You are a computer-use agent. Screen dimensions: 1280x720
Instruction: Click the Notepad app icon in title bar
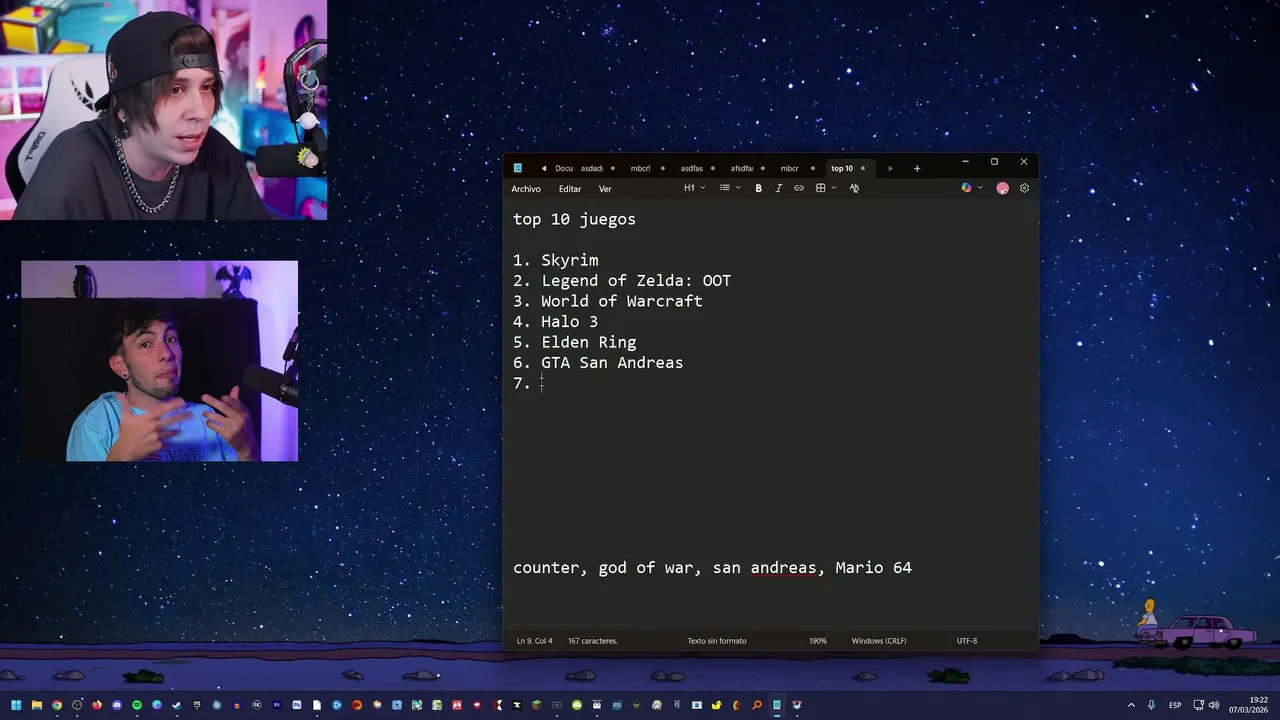pos(518,168)
